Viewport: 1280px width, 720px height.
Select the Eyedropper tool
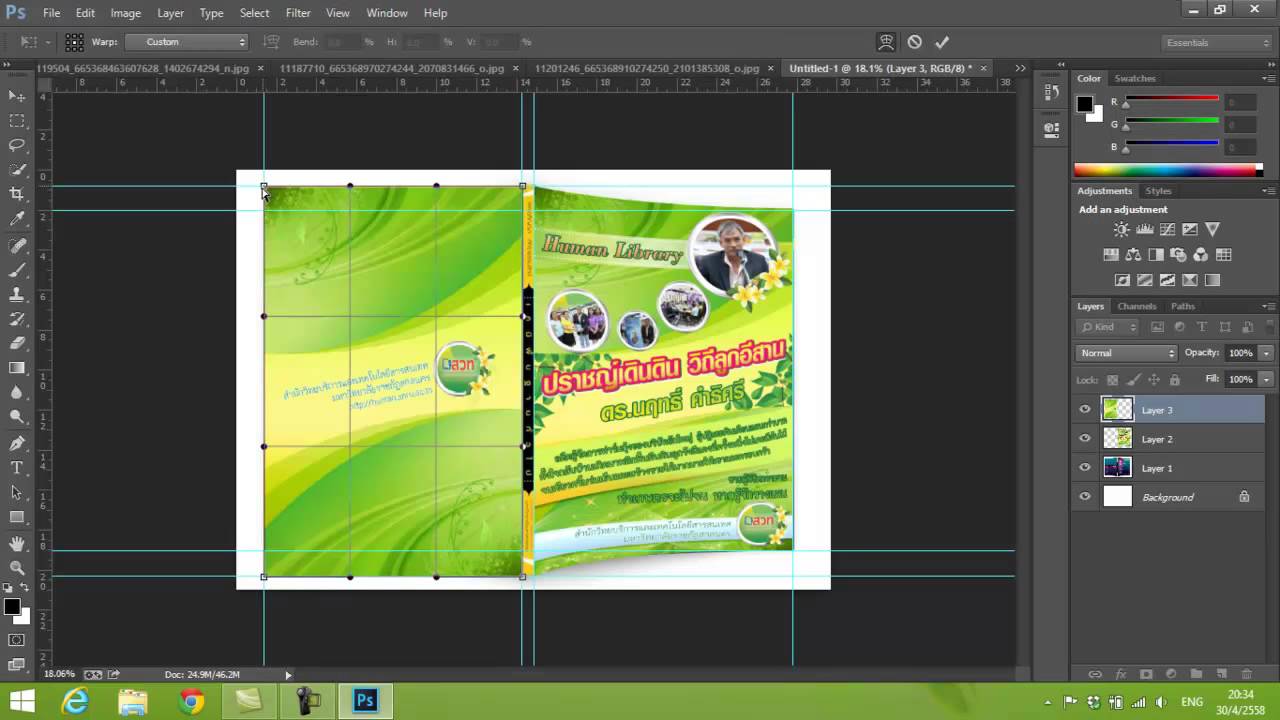pos(17,219)
